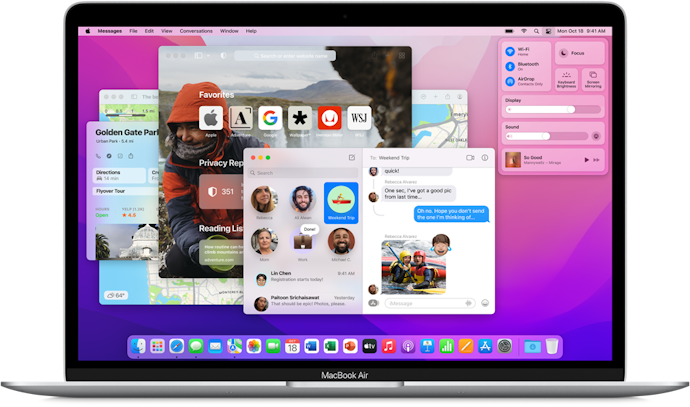Open the Apple TV app in Dock
This screenshot has height=407, width=690.
pos(369,346)
